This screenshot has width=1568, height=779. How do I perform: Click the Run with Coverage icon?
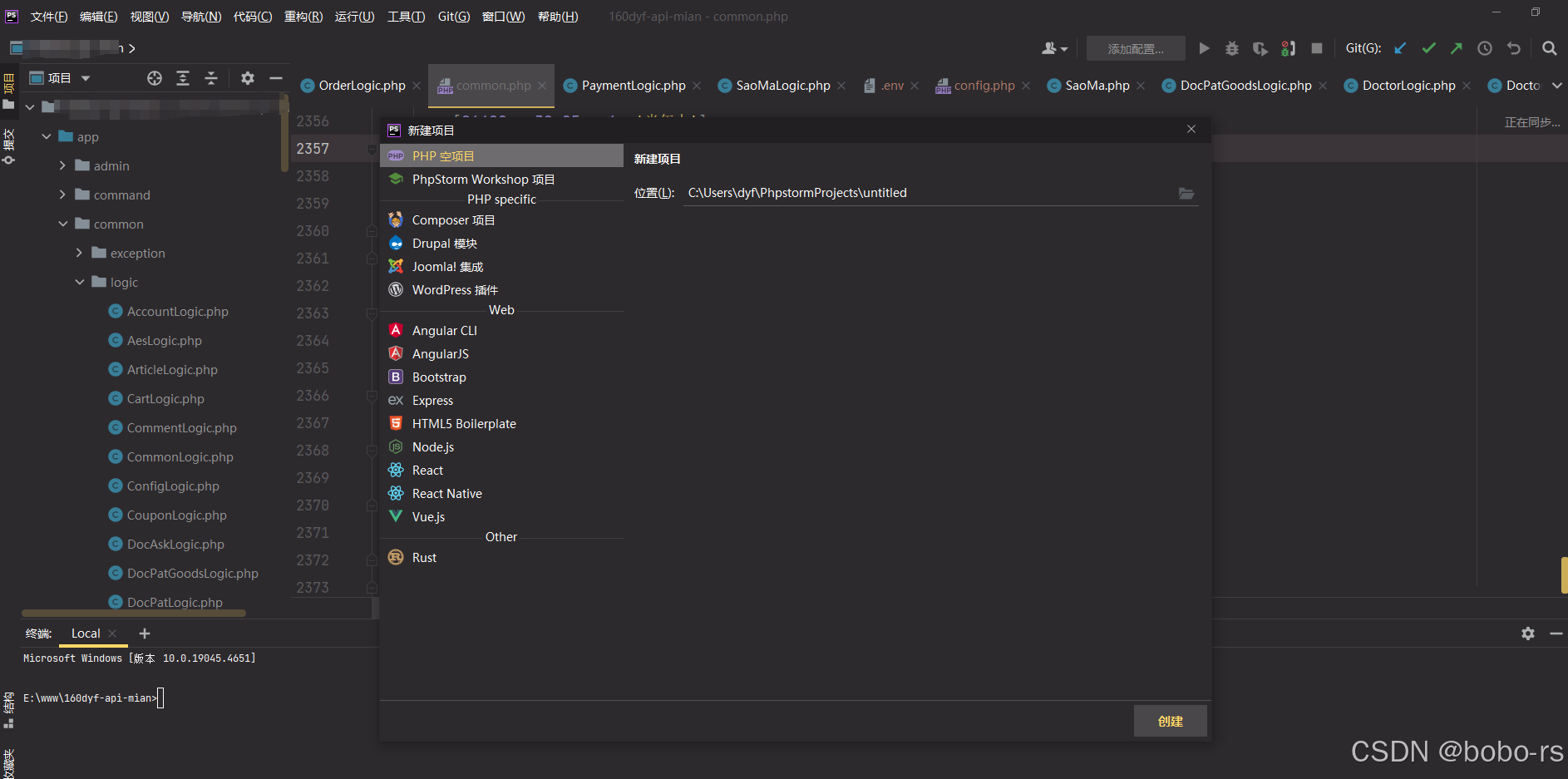[x=1260, y=48]
